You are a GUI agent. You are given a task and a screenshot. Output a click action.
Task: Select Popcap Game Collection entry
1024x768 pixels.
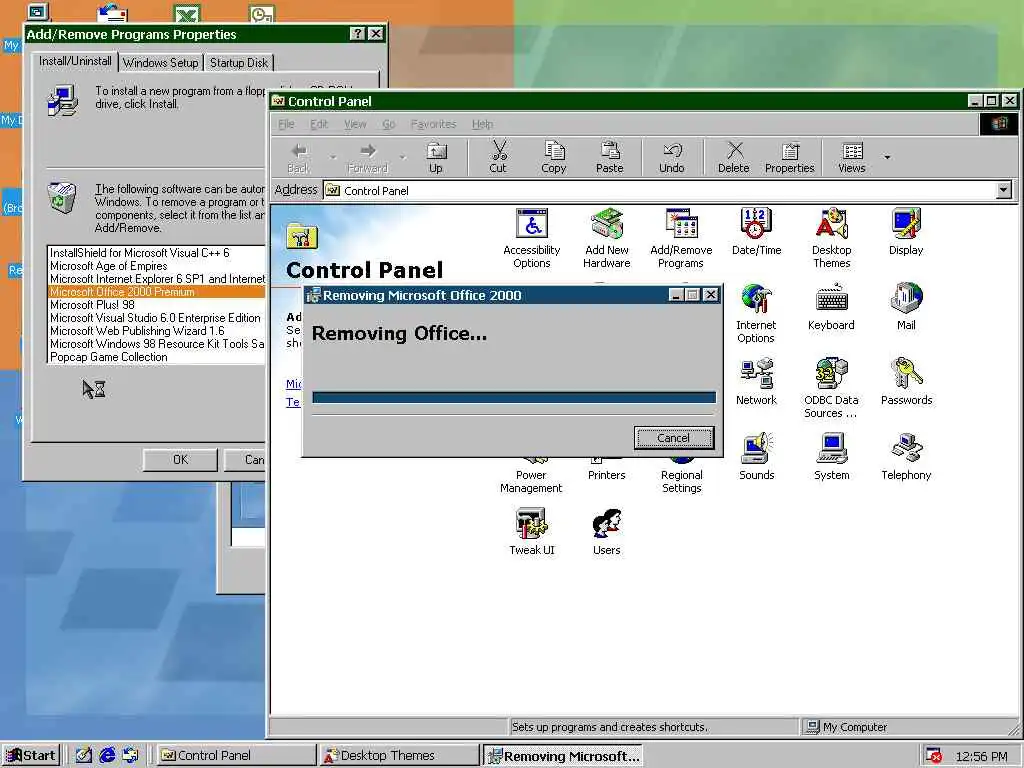coord(157,357)
